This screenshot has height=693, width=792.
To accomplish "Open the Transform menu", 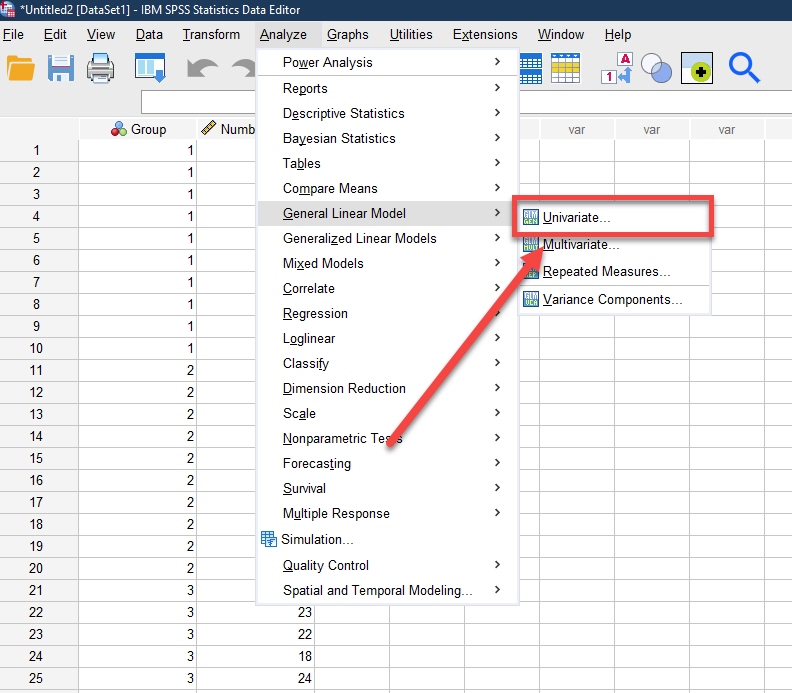I will coord(211,34).
